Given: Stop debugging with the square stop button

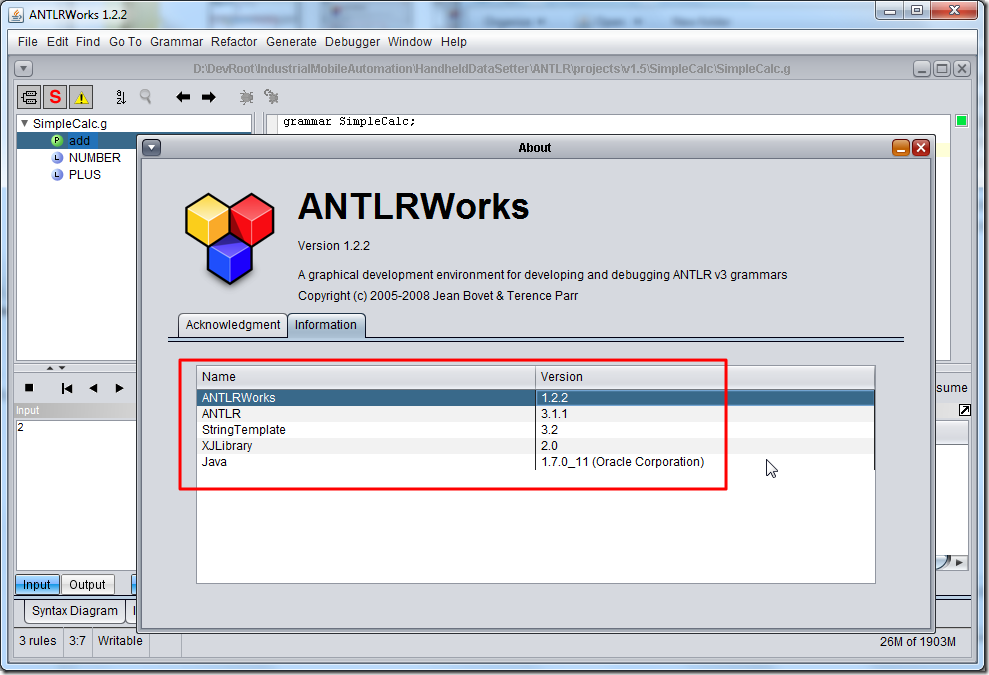Looking at the screenshot, I should click(29, 388).
